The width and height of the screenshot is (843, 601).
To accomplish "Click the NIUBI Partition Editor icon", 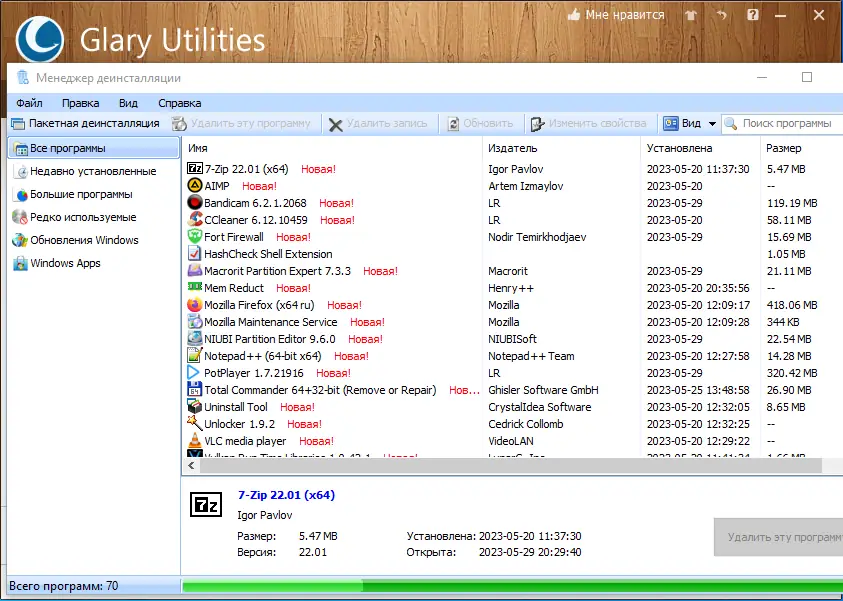I will pyautogui.click(x=195, y=339).
